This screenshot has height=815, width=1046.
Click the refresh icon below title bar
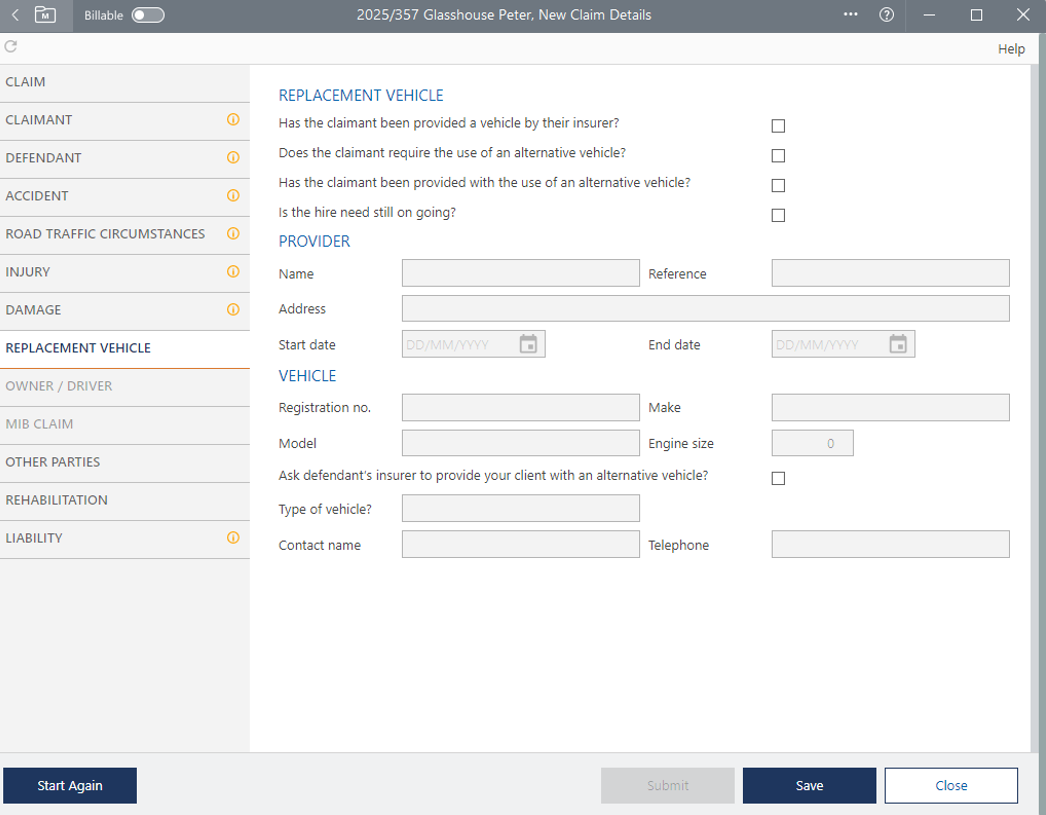11,47
